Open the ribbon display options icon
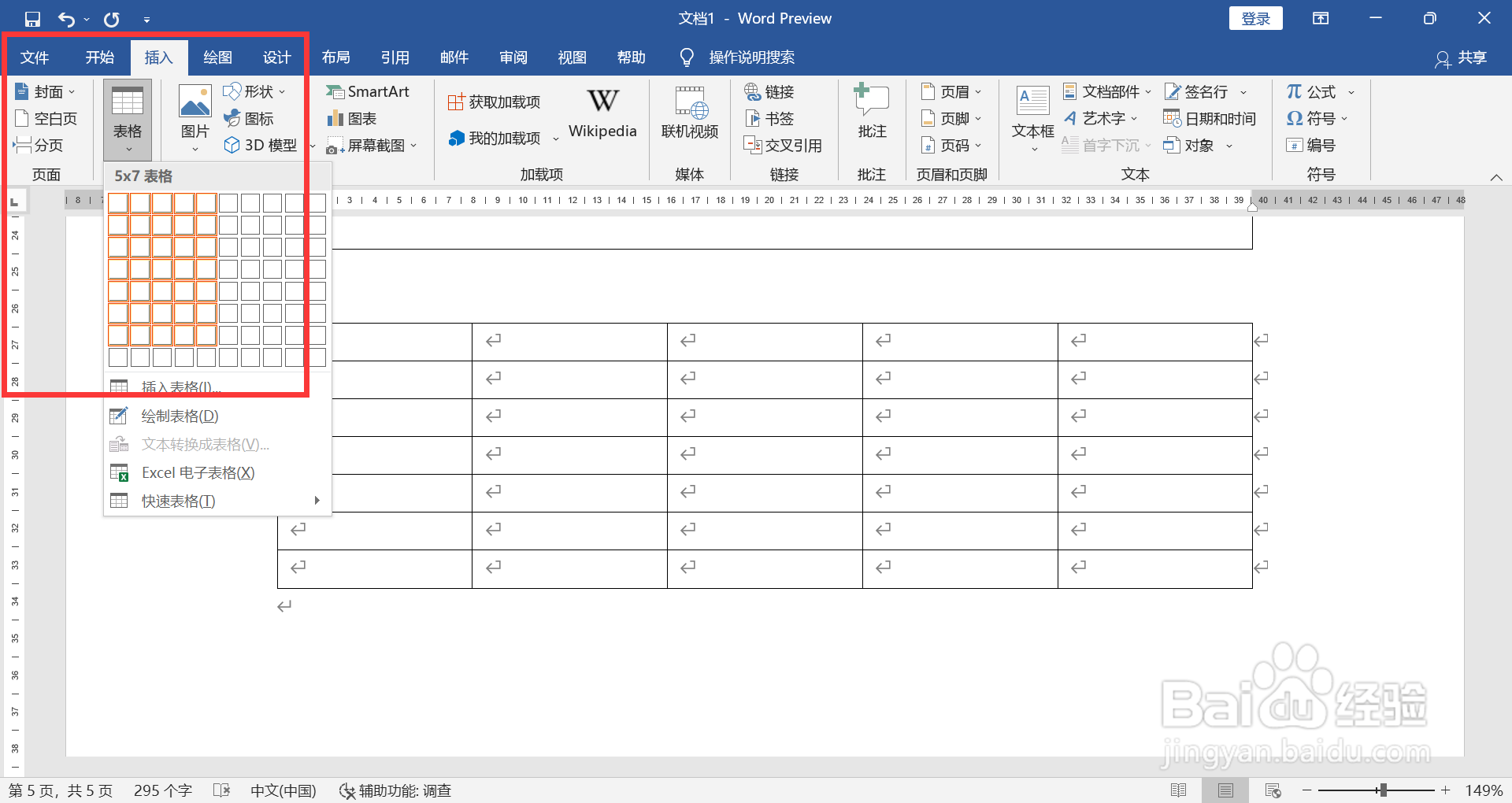This screenshot has height=803, width=1512. coord(1321,19)
